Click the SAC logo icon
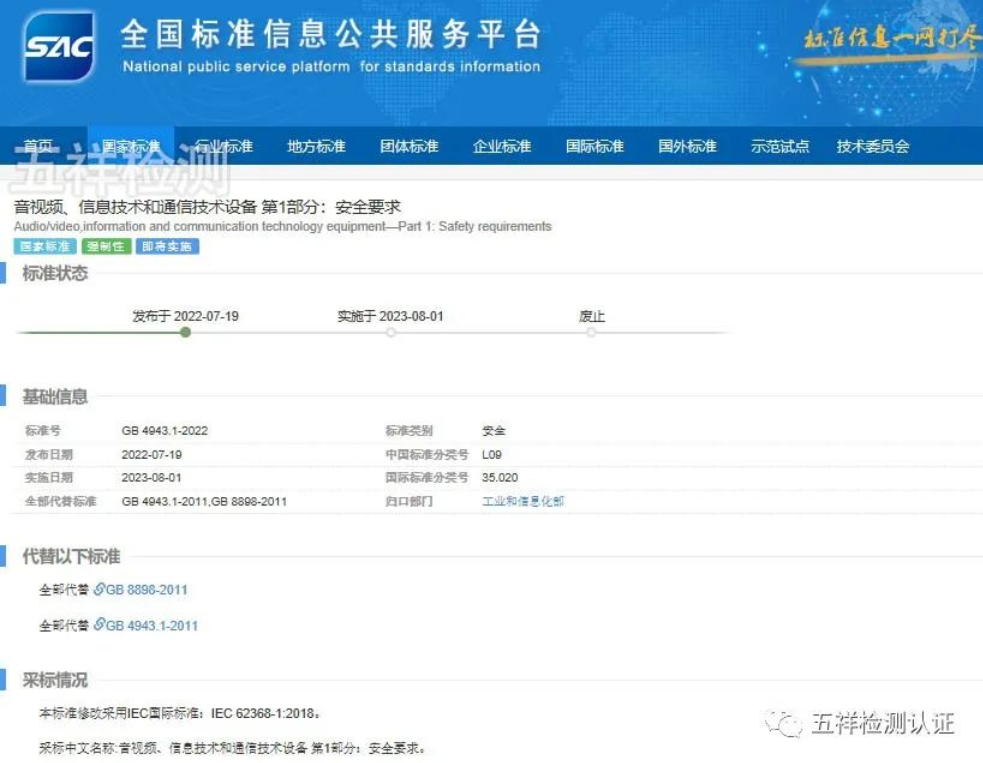The width and height of the screenshot is (983, 763). (x=59, y=47)
